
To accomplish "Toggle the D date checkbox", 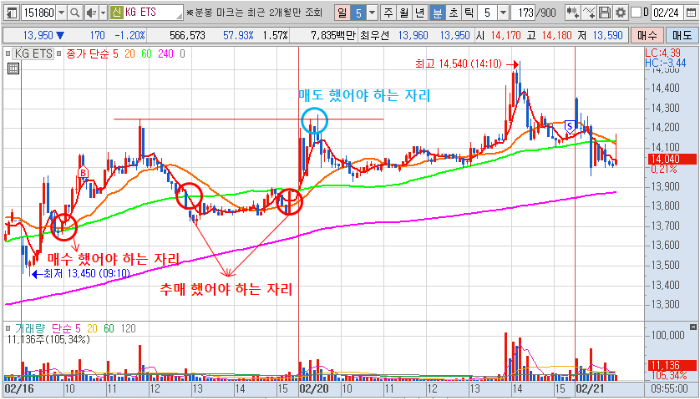I will click(636, 12).
